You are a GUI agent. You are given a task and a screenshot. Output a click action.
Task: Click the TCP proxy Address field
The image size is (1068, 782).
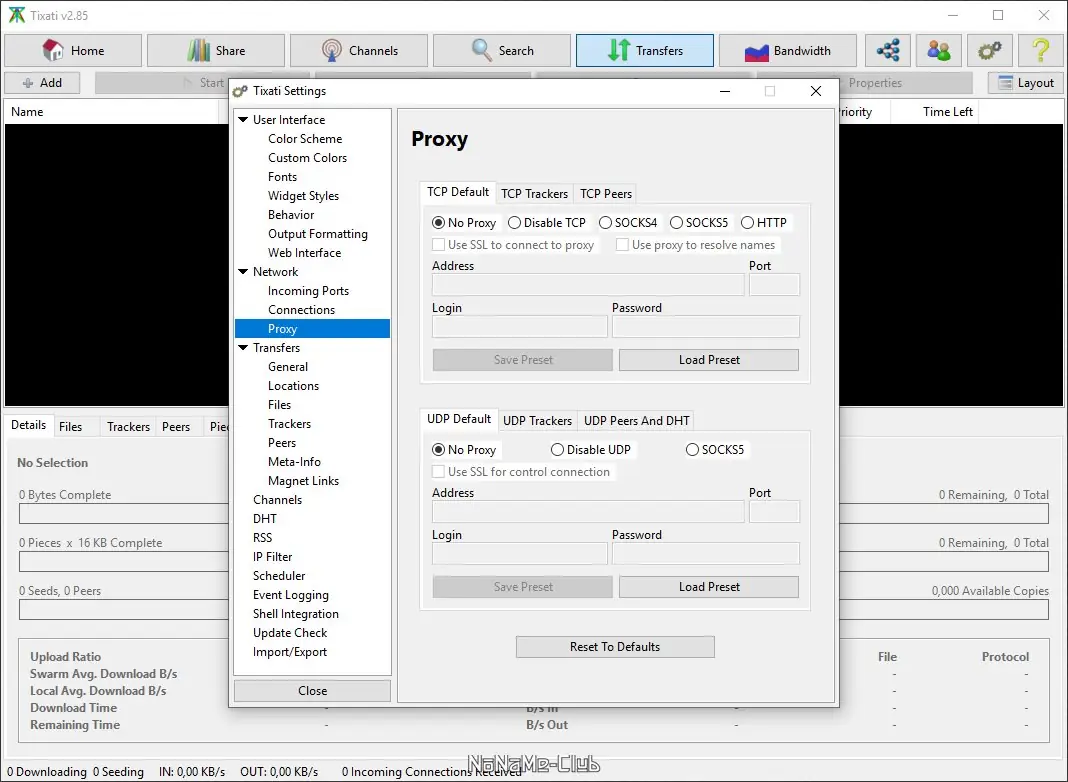coord(588,285)
